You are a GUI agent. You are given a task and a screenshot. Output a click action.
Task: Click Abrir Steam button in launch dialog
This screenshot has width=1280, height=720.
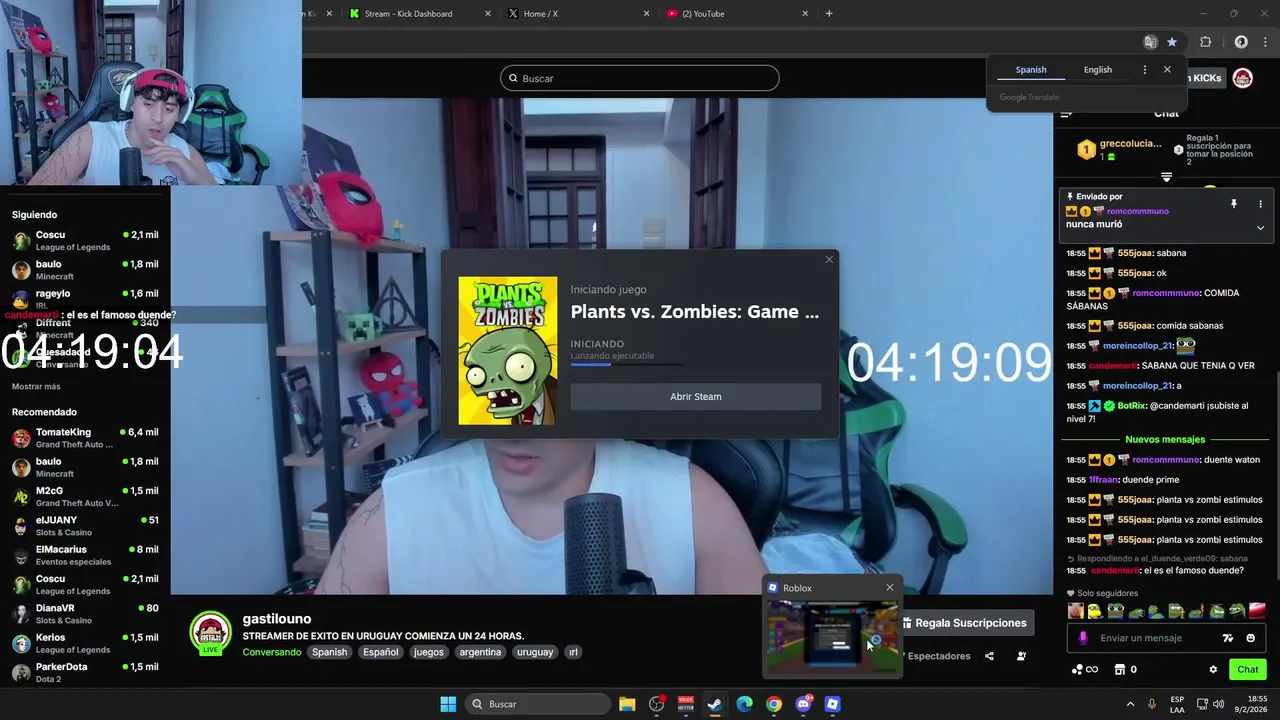tap(696, 397)
